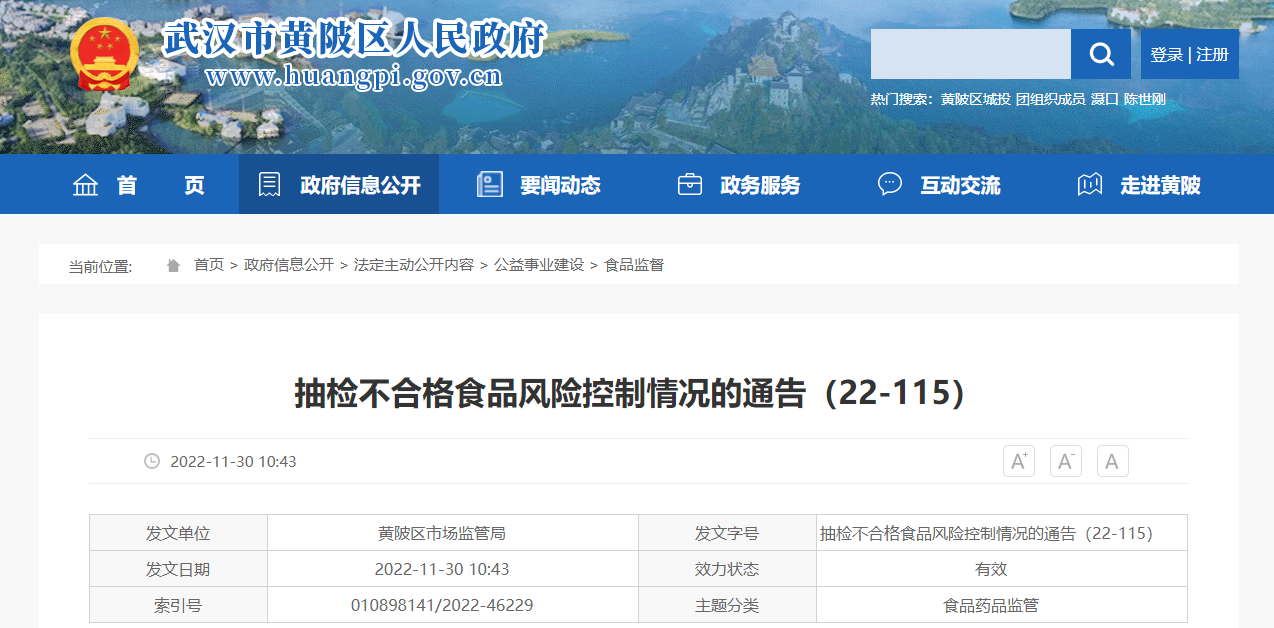Increase font size with A+ button
The image size is (1274, 628).
coord(1019,461)
